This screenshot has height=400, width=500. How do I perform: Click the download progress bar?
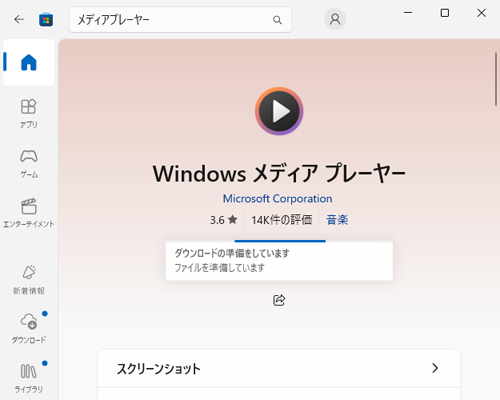point(279,241)
